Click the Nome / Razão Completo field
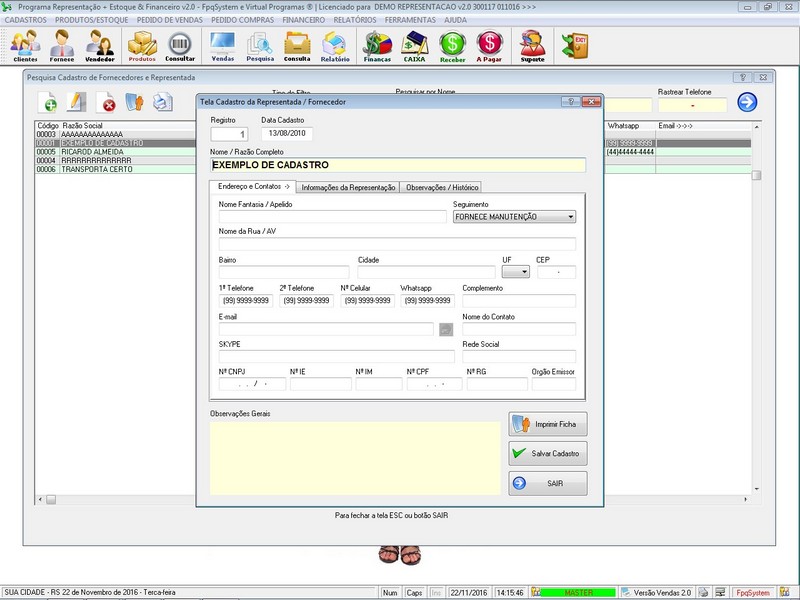800x600 pixels. 397,165
